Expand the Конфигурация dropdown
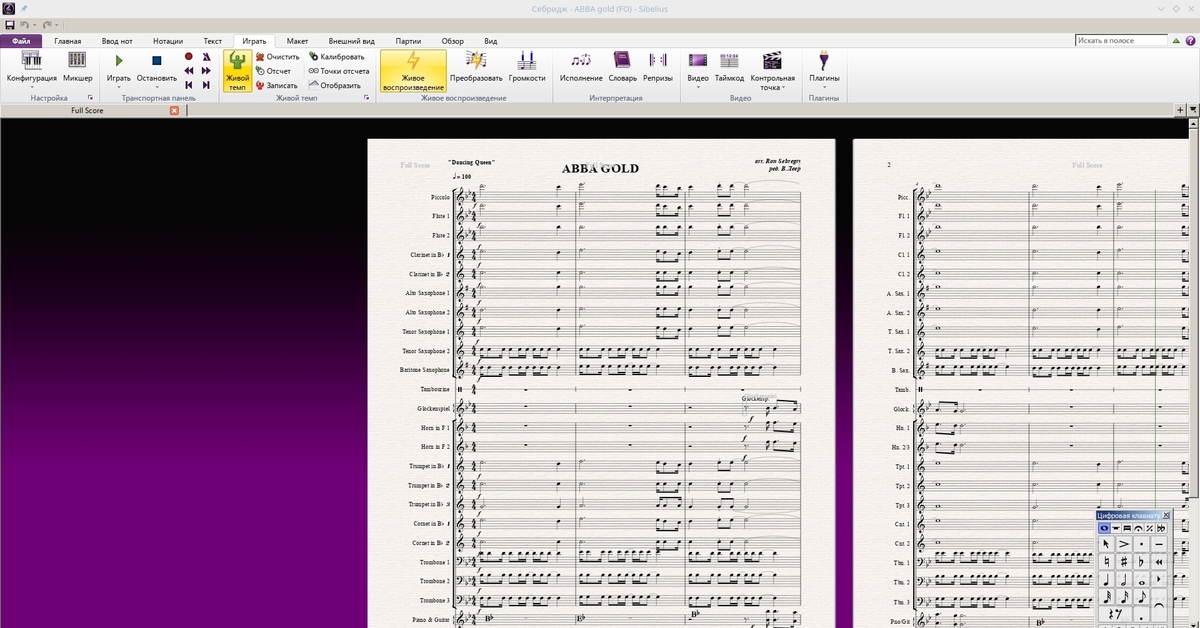 coord(31,87)
